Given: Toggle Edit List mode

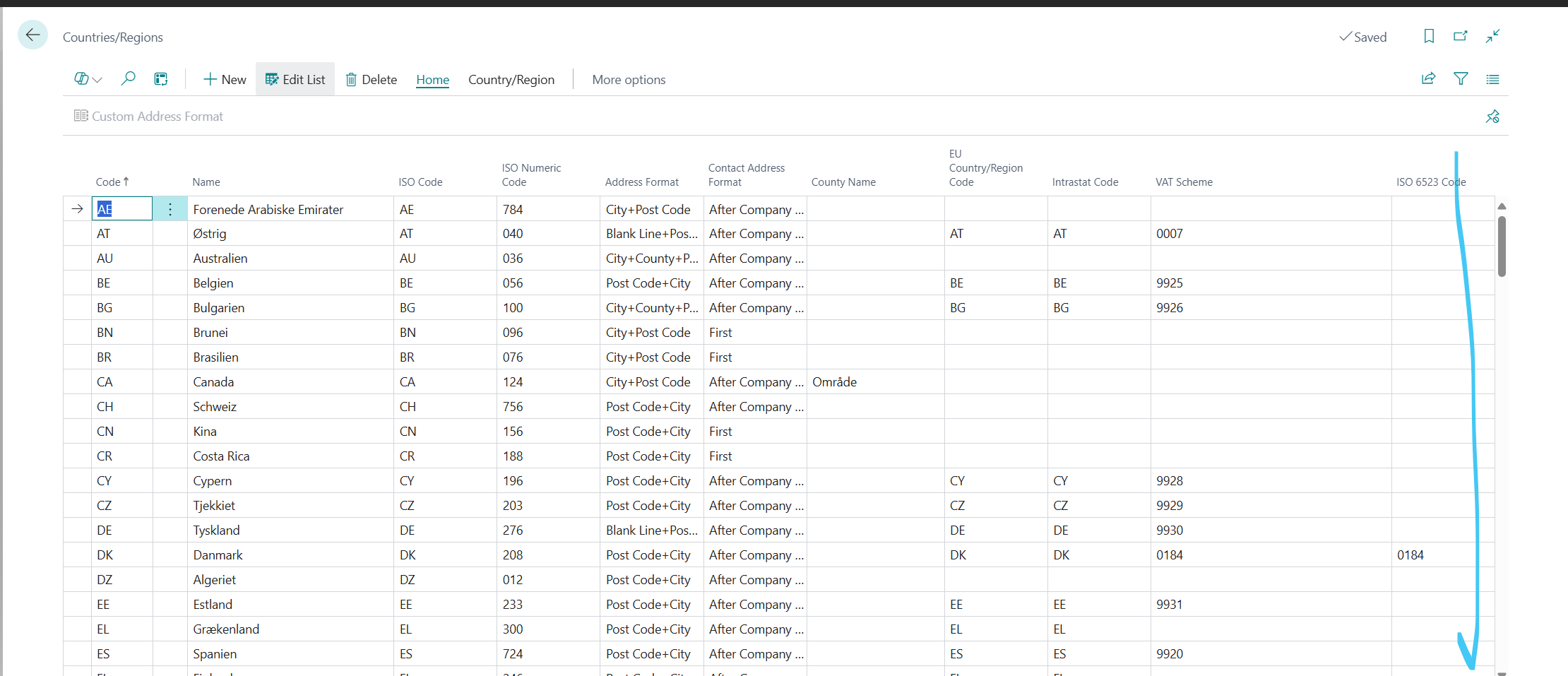Looking at the screenshot, I should [x=295, y=79].
